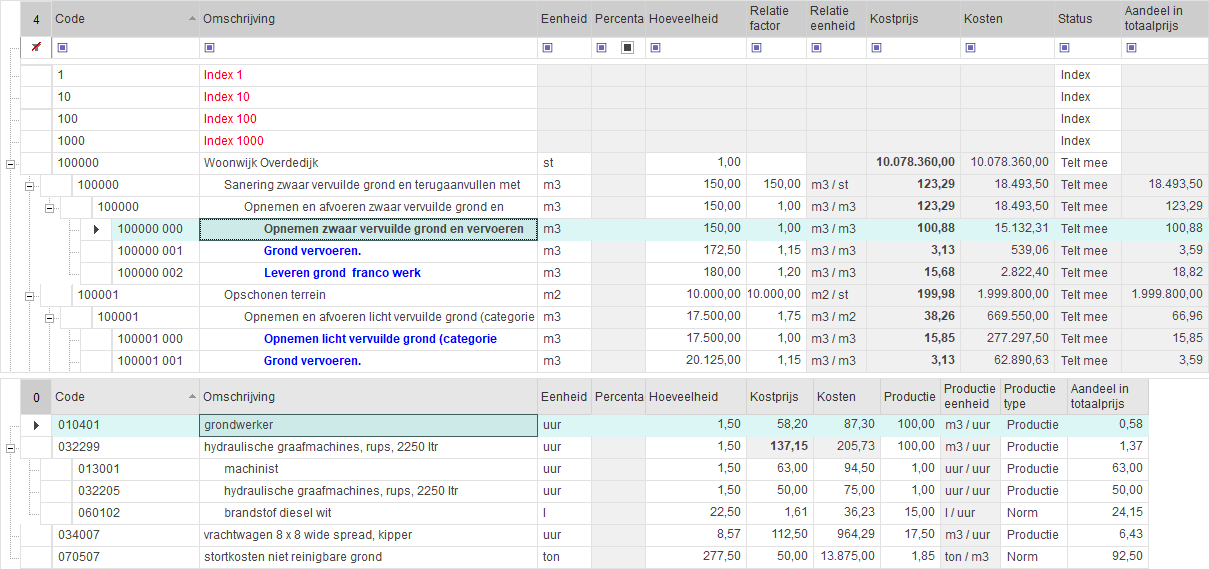Open the Kosten column filter operator icon
The width and height of the screenshot is (1209, 569).
click(970, 47)
